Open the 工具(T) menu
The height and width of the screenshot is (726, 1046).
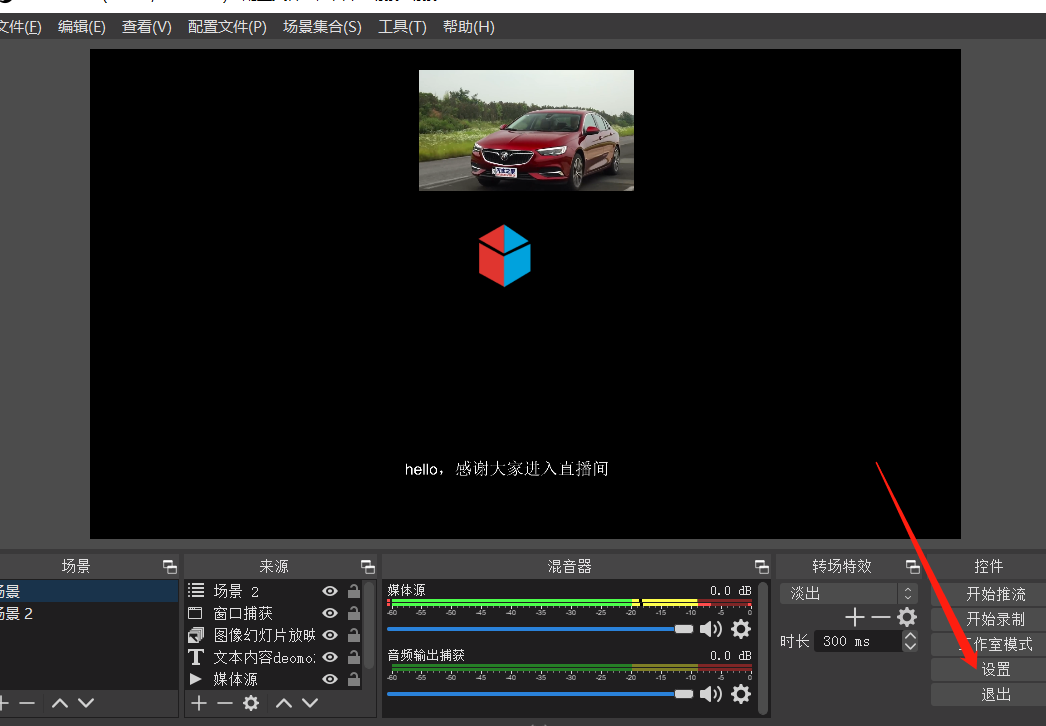[x=402, y=27]
